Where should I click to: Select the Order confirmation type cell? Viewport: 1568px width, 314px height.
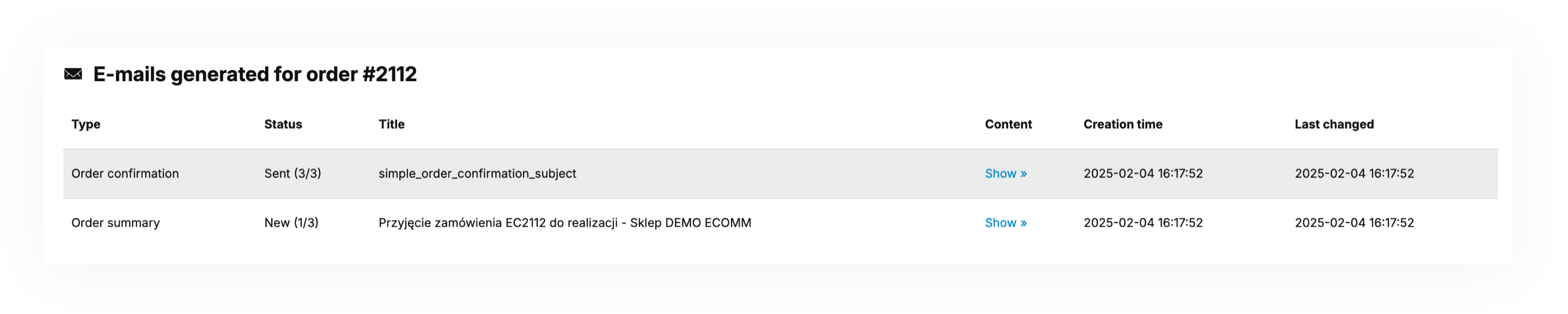125,174
